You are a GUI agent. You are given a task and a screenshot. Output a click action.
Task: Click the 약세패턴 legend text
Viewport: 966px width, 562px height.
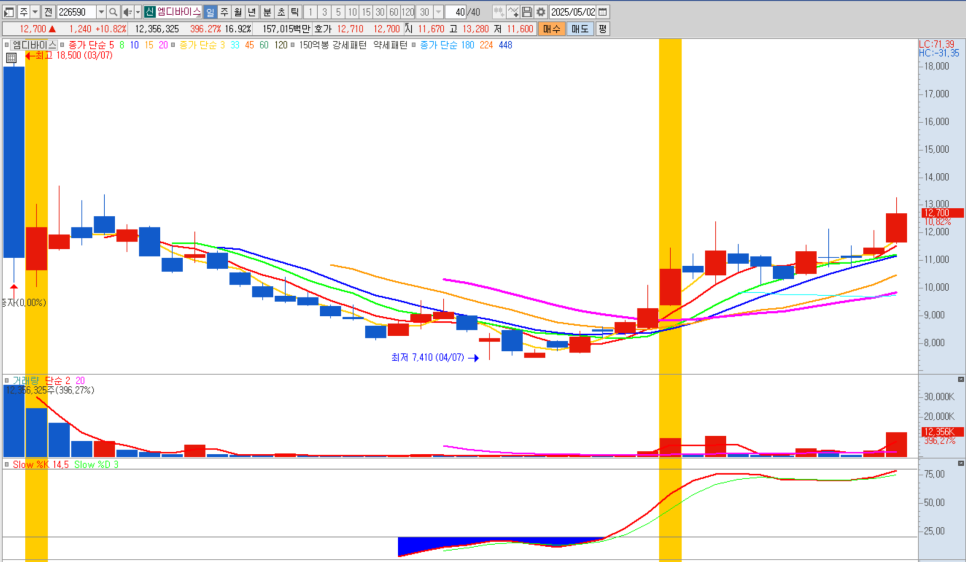(x=391, y=45)
